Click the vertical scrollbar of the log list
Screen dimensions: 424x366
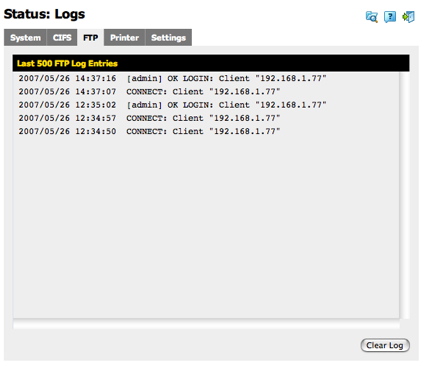pyautogui.click(x=404, y=195)
